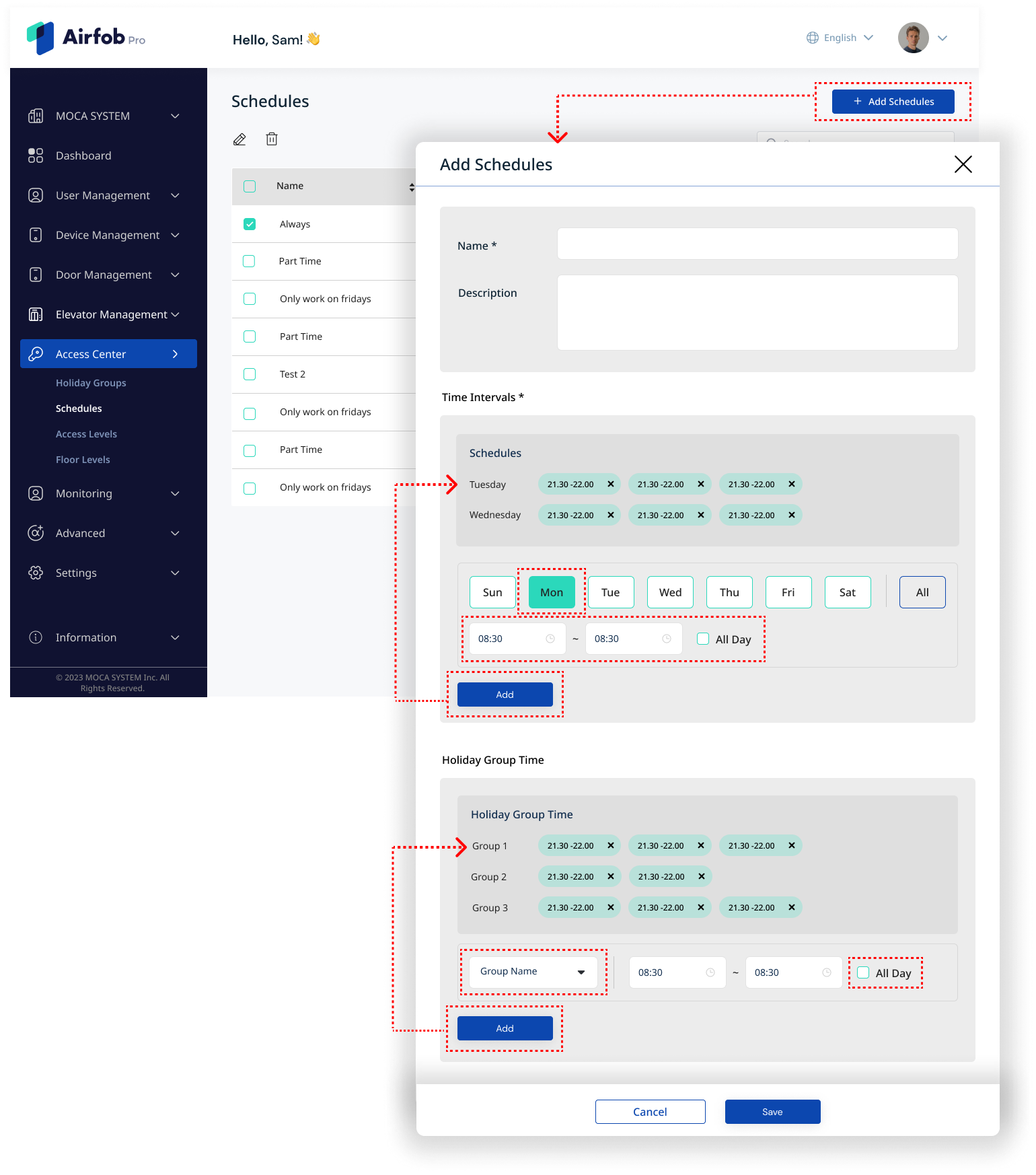This screenshot has width=1036, height=1175.
Task: Open Access Levels in the sidebar
Action: 86,434
